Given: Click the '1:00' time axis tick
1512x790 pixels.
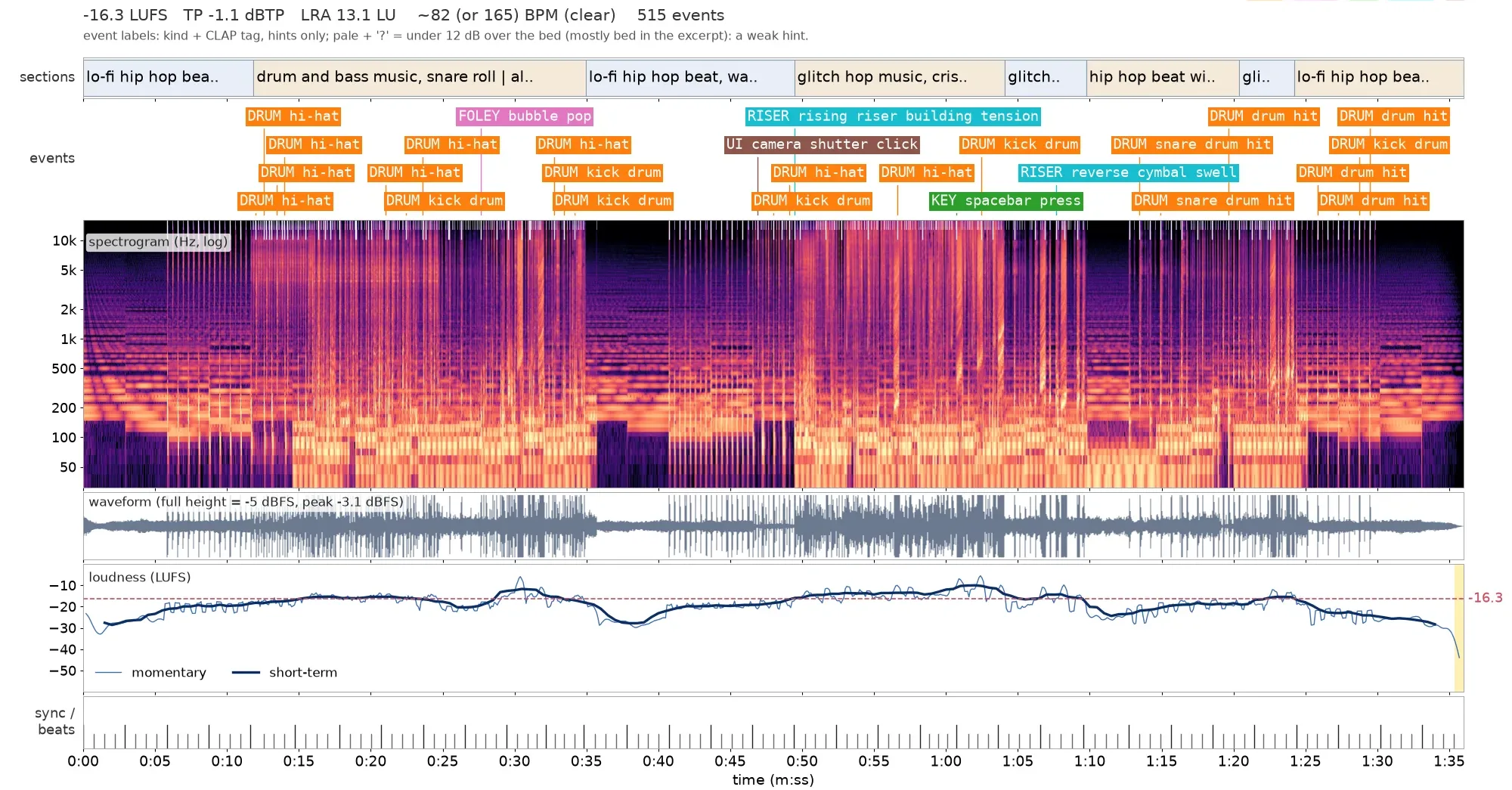Looking at the screenshot, I should click(x=946, y=761).
